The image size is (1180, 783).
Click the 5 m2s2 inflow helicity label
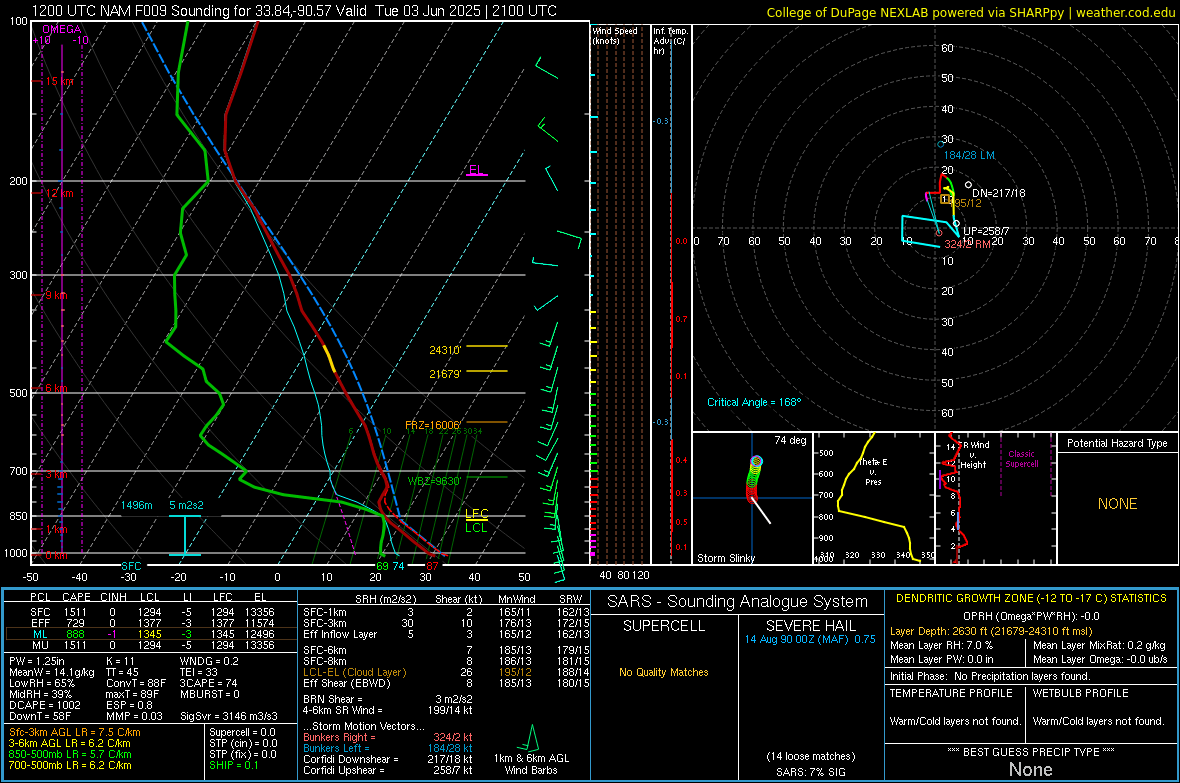(x=186, y=504)
